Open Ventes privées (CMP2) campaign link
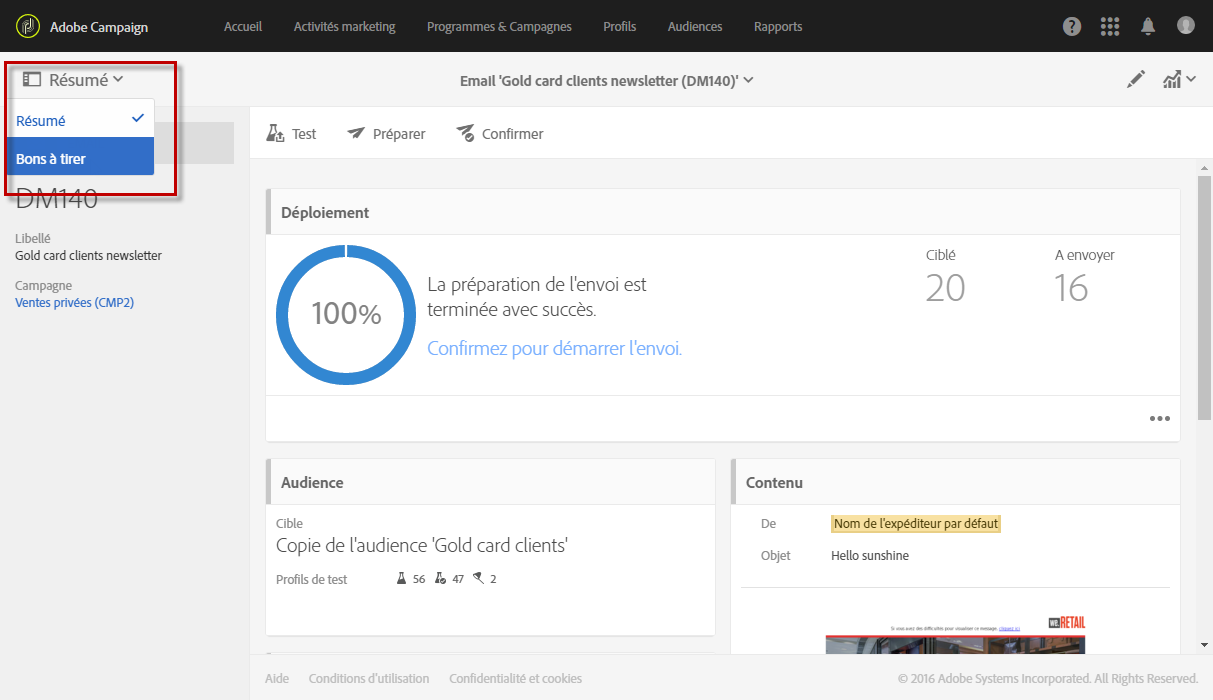The height and width of the screenshot is (700, 1213). pyautogui.click(x=74, y=303)
